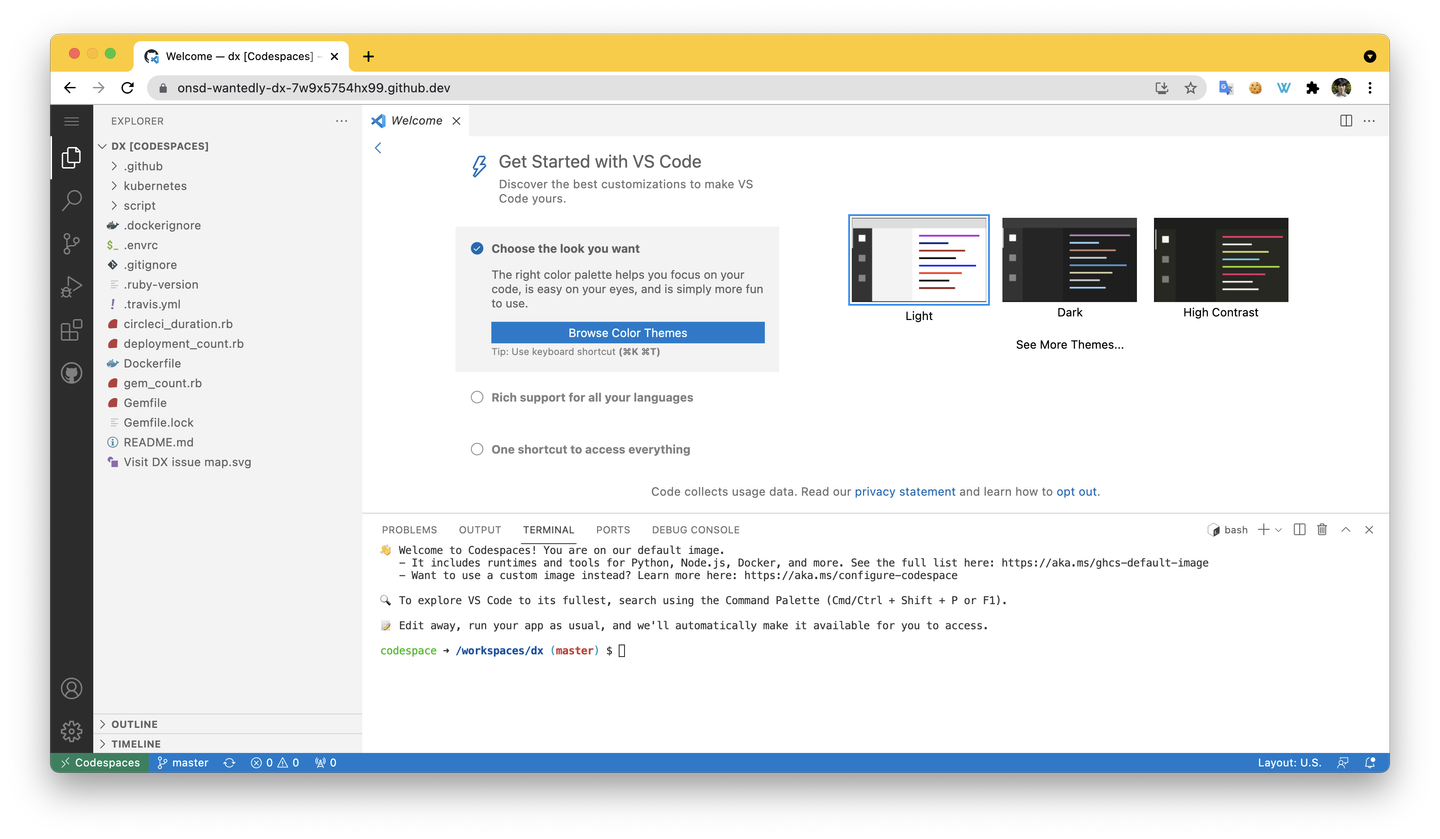This screenshot has width=1440, height=839.
Task: Open the notifications bell
Action: click(1370, 763)
